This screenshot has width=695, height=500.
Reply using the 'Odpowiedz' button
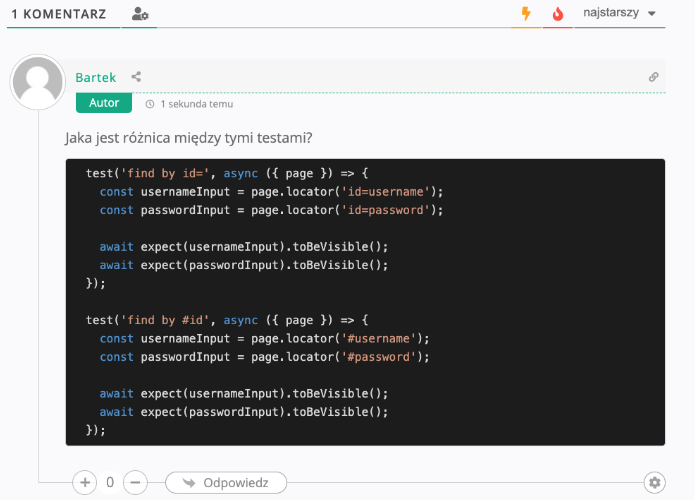(x=226, y=483)
